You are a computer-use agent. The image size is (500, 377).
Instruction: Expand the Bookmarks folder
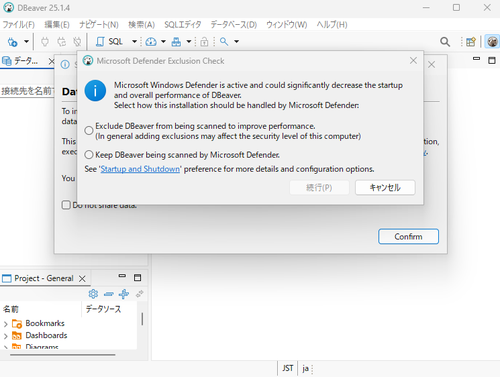click(x=6, y=324)
